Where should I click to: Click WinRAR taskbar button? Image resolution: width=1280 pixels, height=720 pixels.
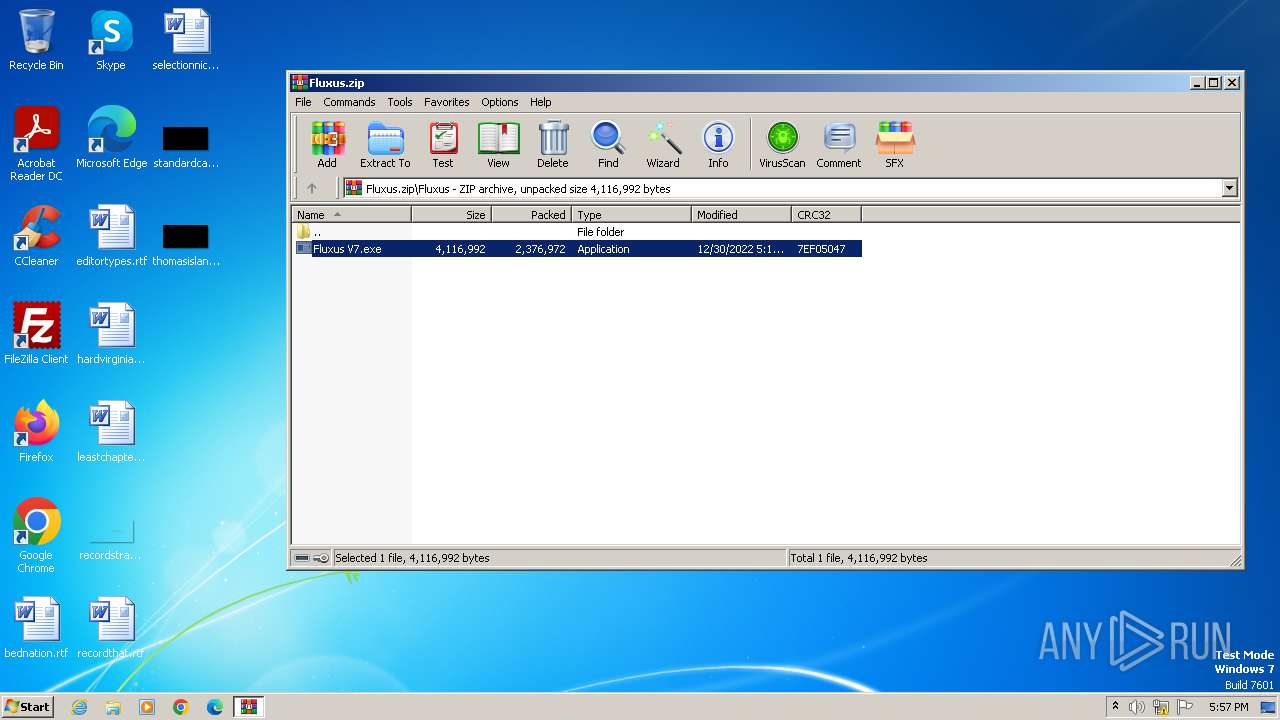[x=248, y=707]
